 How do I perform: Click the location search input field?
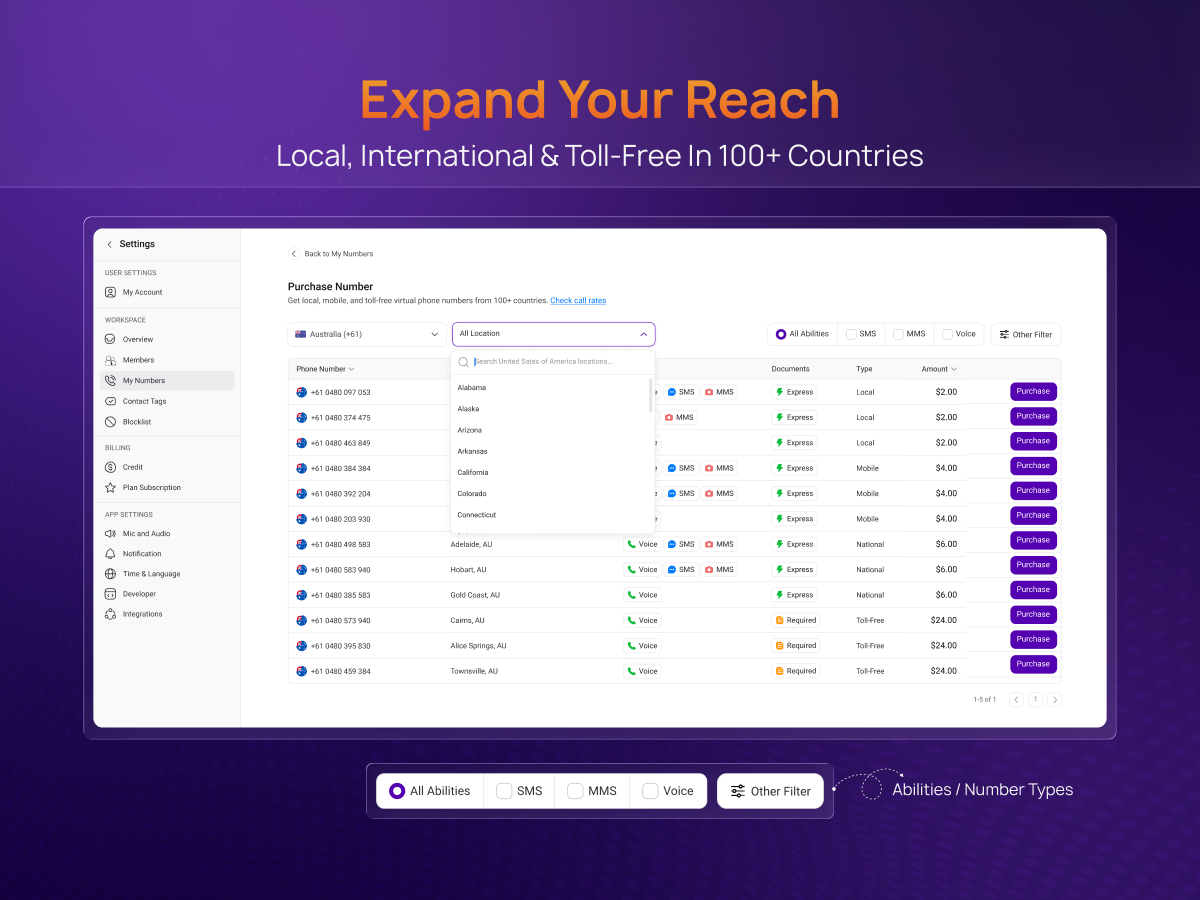553,362
